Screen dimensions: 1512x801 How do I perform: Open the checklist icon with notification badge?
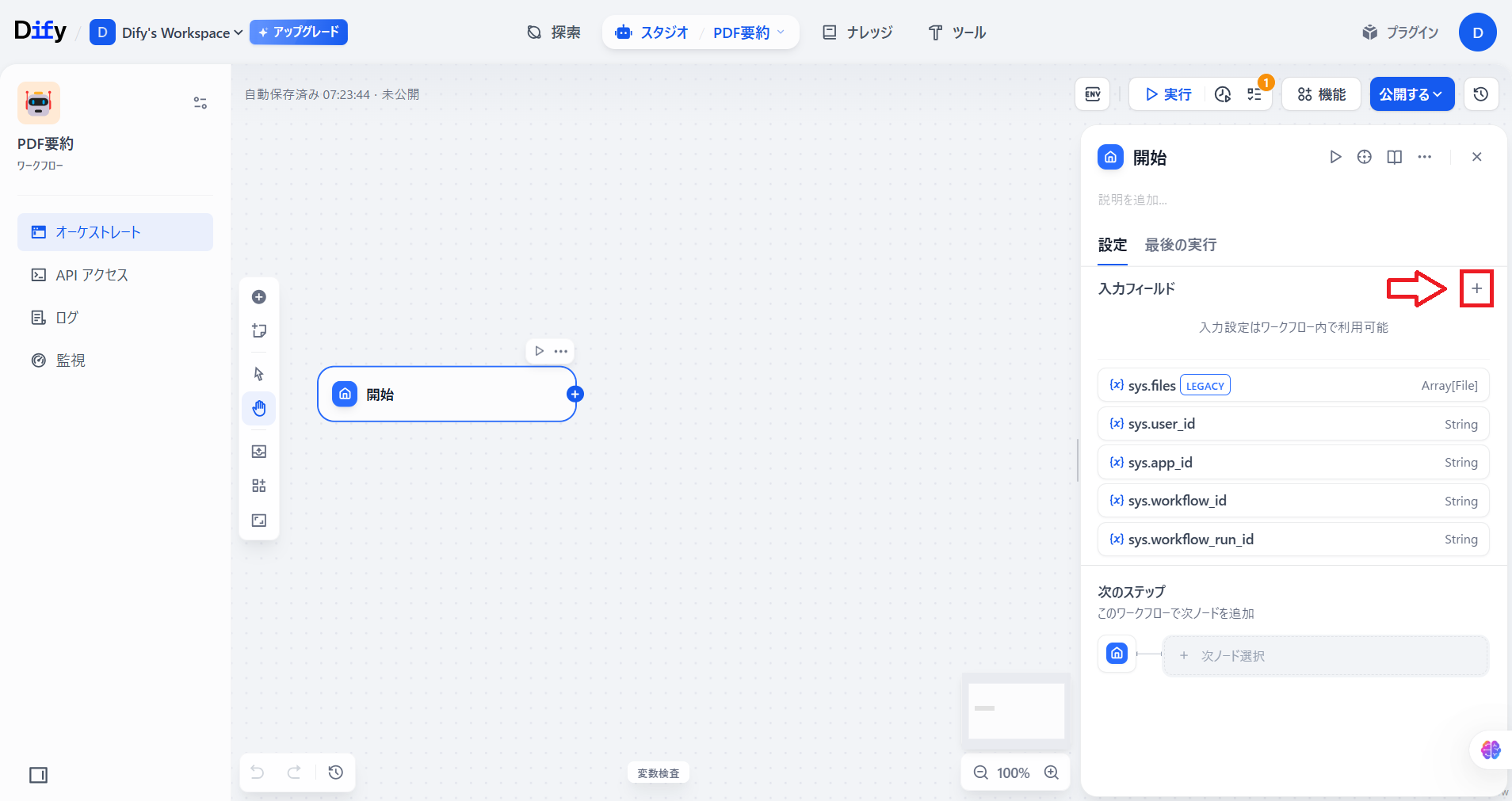click(1254, 94)
